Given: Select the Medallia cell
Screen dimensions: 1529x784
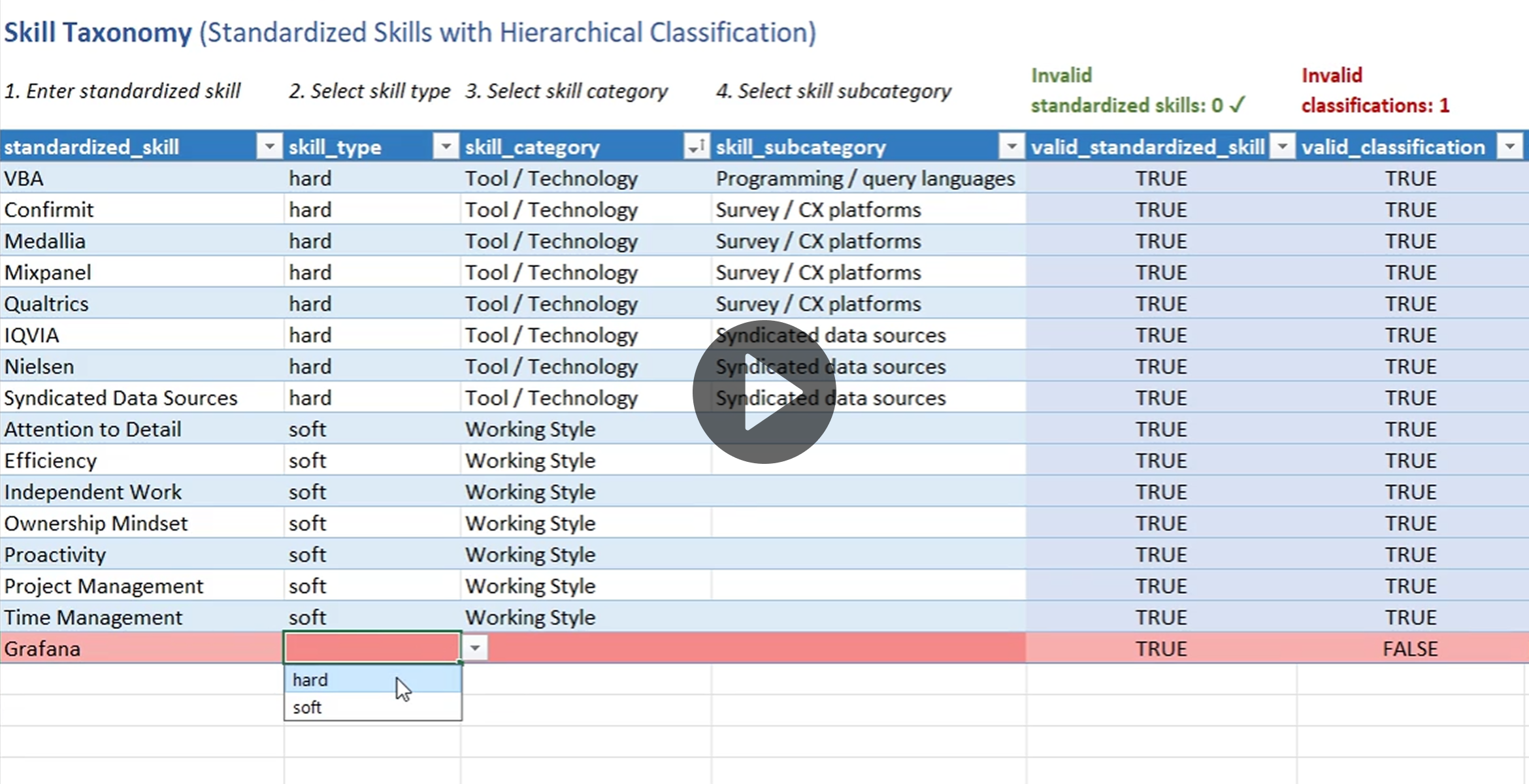Looking at the screenshot, I should (142, 241).
